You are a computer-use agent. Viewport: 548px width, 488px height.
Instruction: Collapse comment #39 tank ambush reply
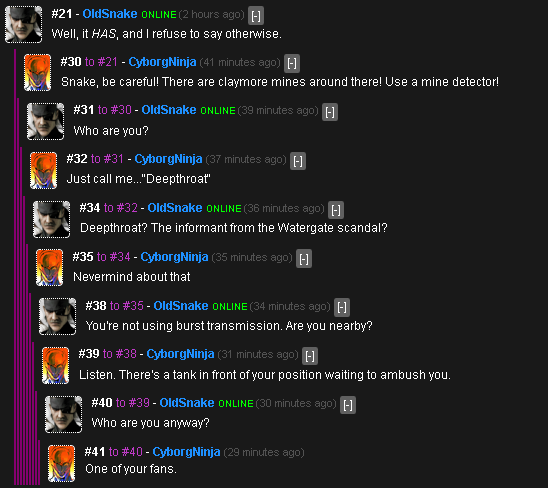pyautogui.click(x=310, y=356)
